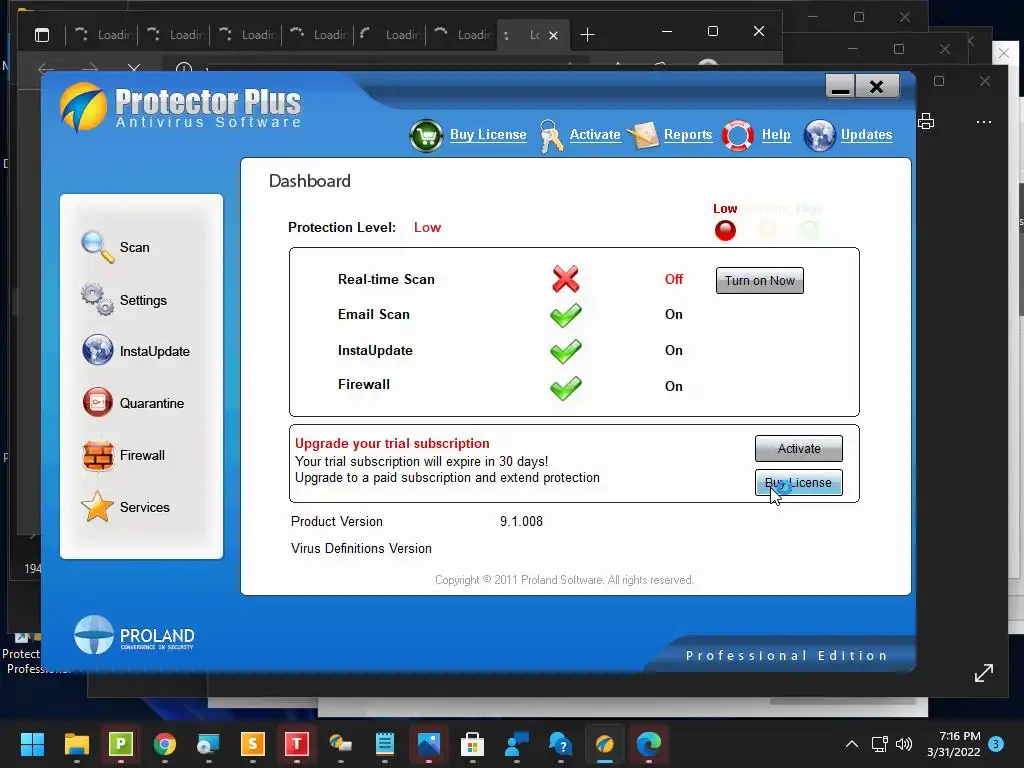
Task: Click the Protector Plus taskbar icon
Action: 605,744
